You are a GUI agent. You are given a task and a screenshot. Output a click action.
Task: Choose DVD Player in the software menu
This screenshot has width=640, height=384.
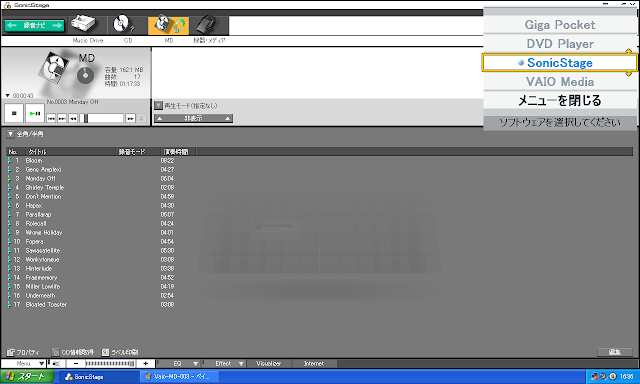click(x=560, y=44)
